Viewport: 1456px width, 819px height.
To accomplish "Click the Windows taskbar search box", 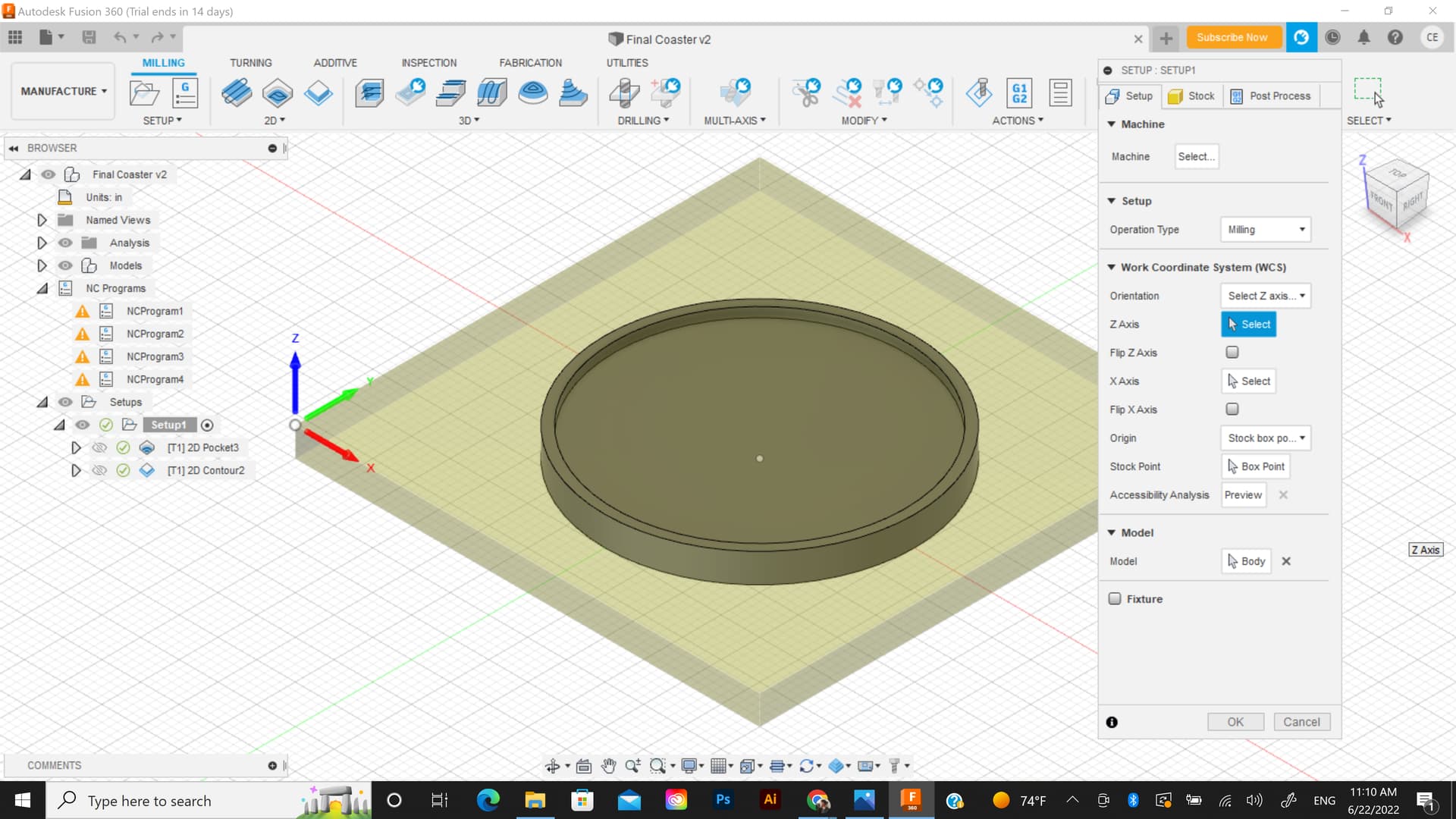I will coord(209,800).
